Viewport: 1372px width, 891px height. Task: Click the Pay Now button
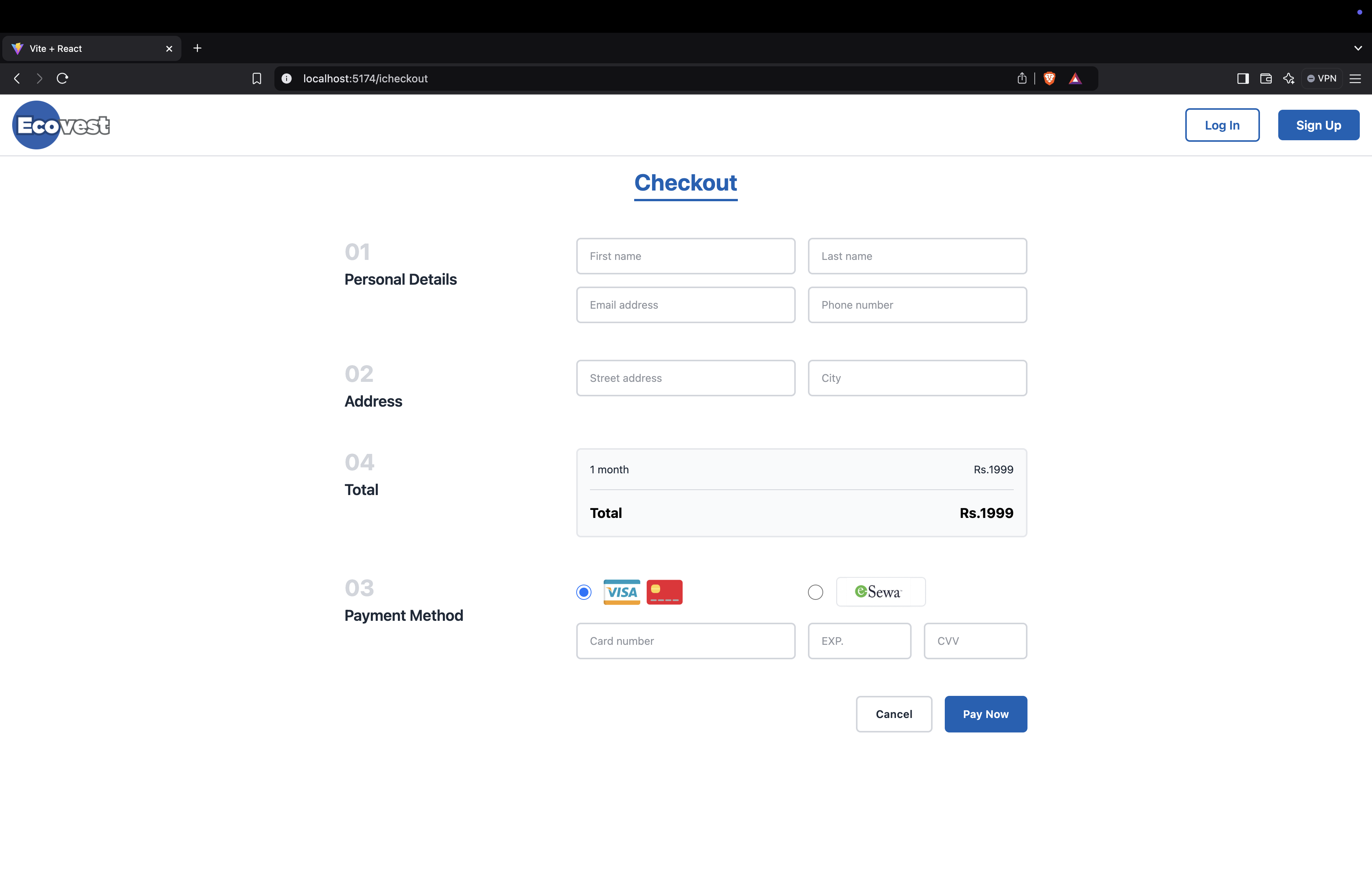985,714
